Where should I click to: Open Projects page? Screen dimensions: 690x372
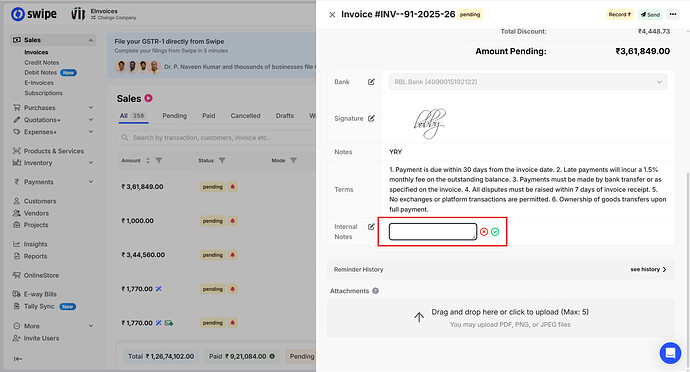[x=36, y=225]
